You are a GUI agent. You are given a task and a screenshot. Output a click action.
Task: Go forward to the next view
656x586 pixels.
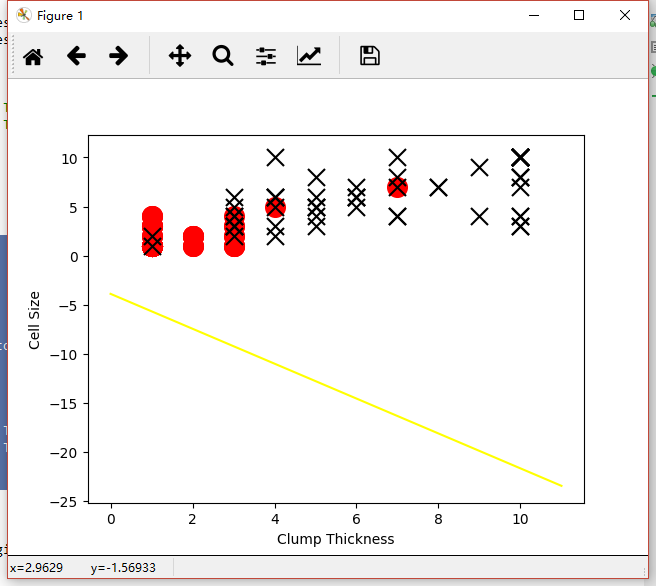point(118,56)
